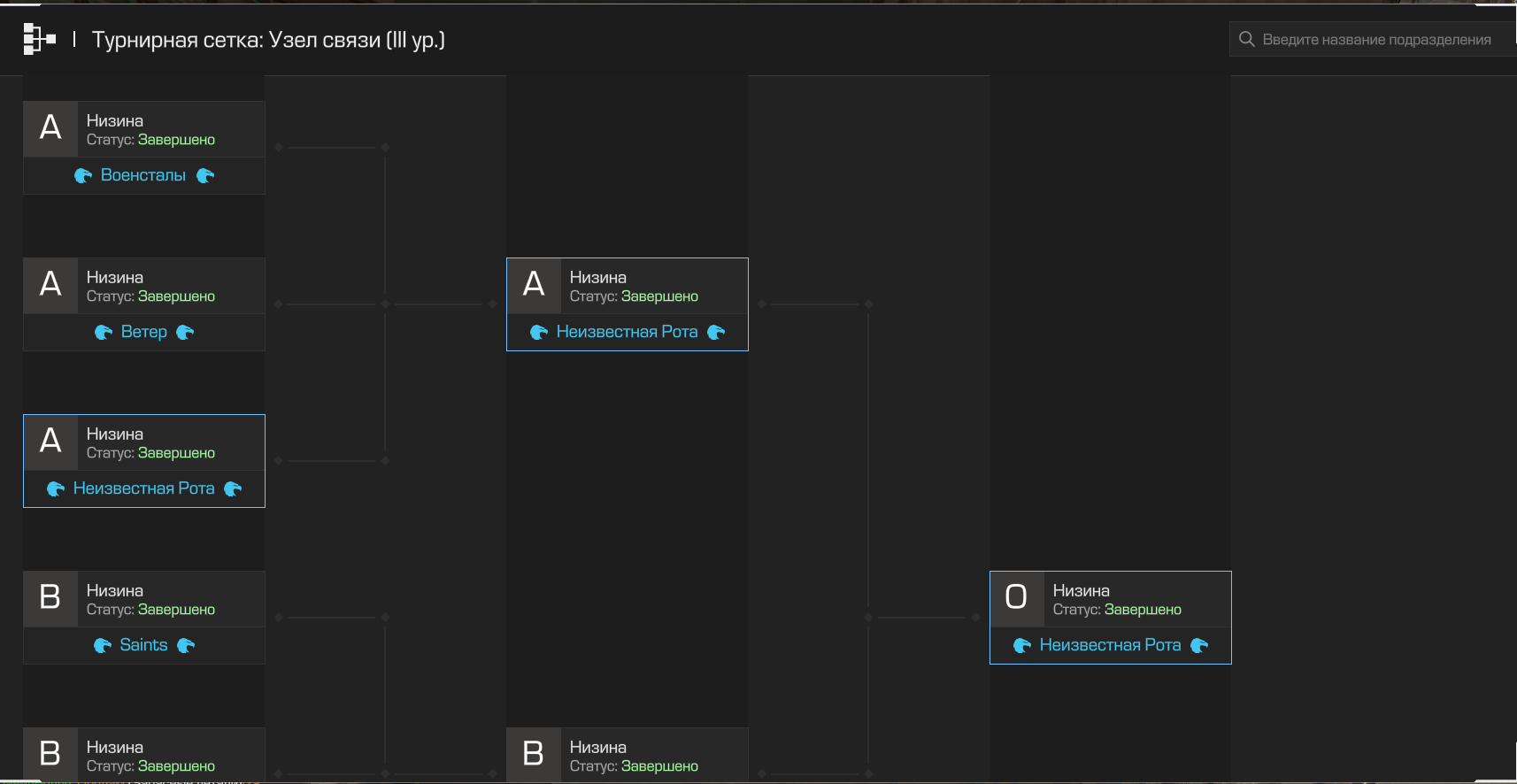Open Неизвестная Рота in final O match
Screen dimensions: 1517x784
[1110, 645]
